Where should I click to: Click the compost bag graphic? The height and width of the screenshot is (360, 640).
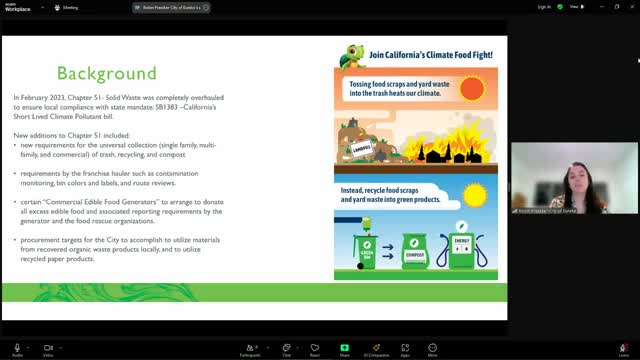click(415, 251)
